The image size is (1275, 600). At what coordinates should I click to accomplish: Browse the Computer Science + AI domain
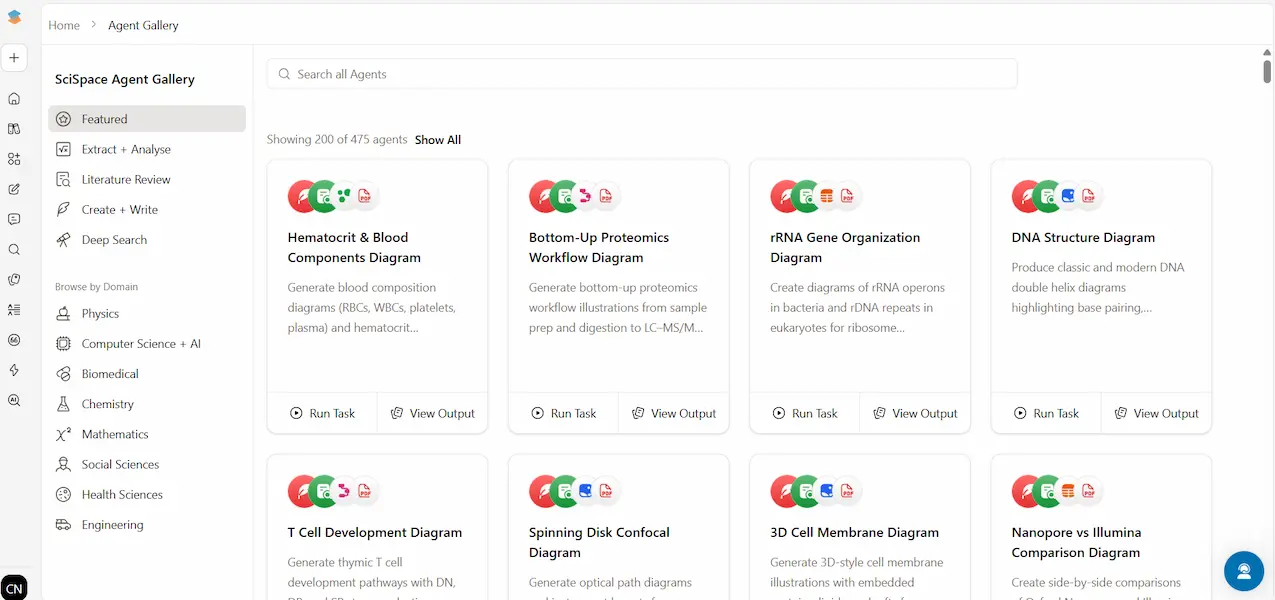coord(141,344)
